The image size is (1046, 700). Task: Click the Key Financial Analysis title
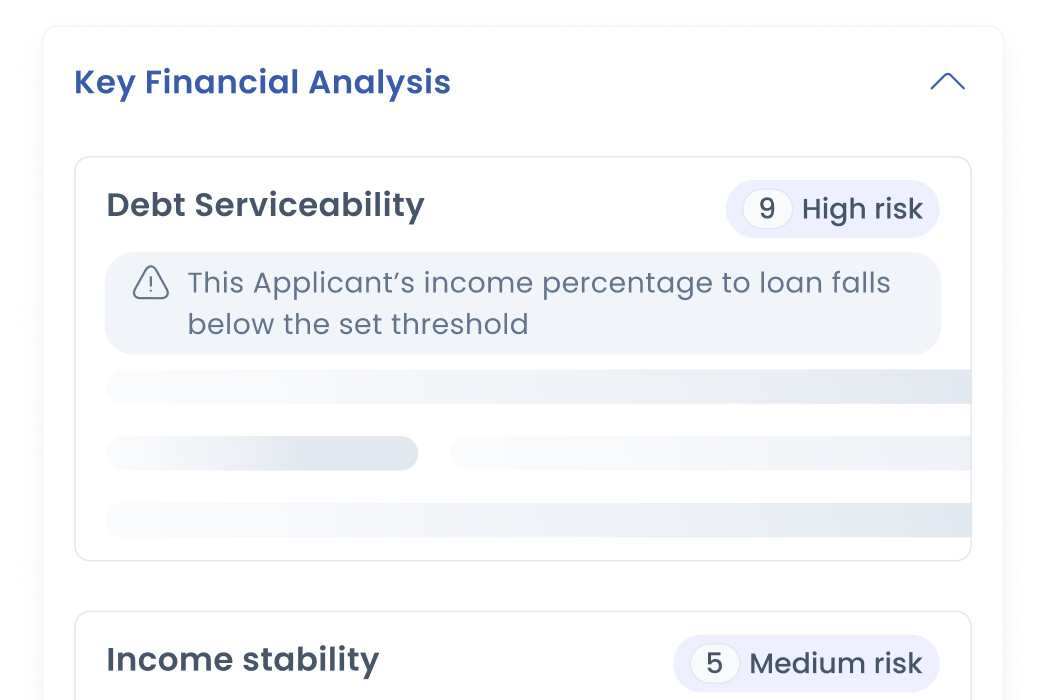[x=262, y=82]
